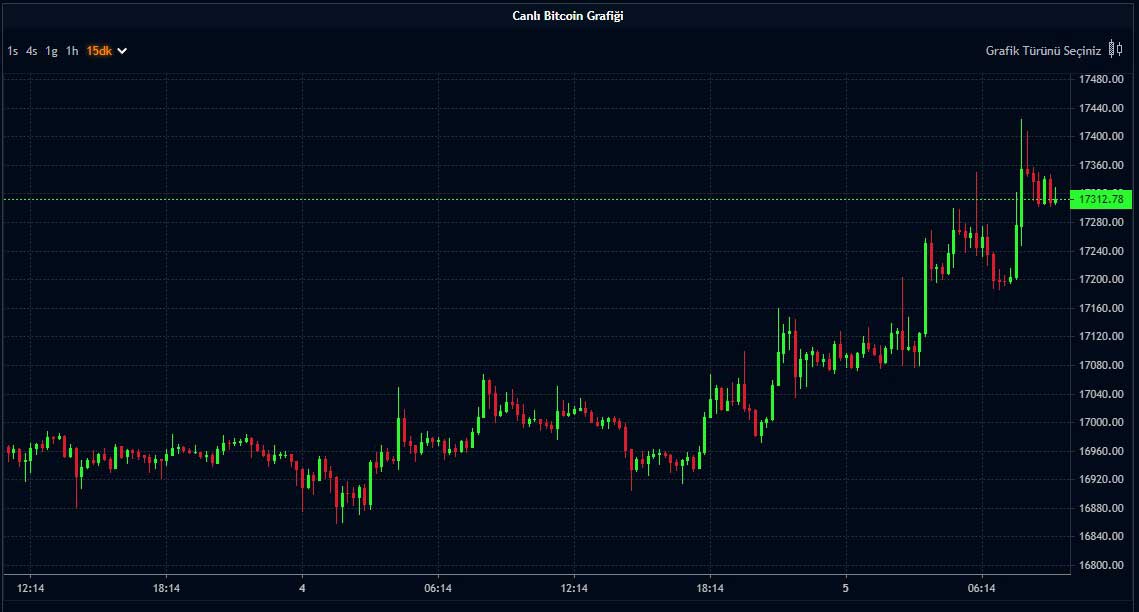Click the 17480.00 price axis label
The image size is (1139, 612).
click(x=1101, y=79)
